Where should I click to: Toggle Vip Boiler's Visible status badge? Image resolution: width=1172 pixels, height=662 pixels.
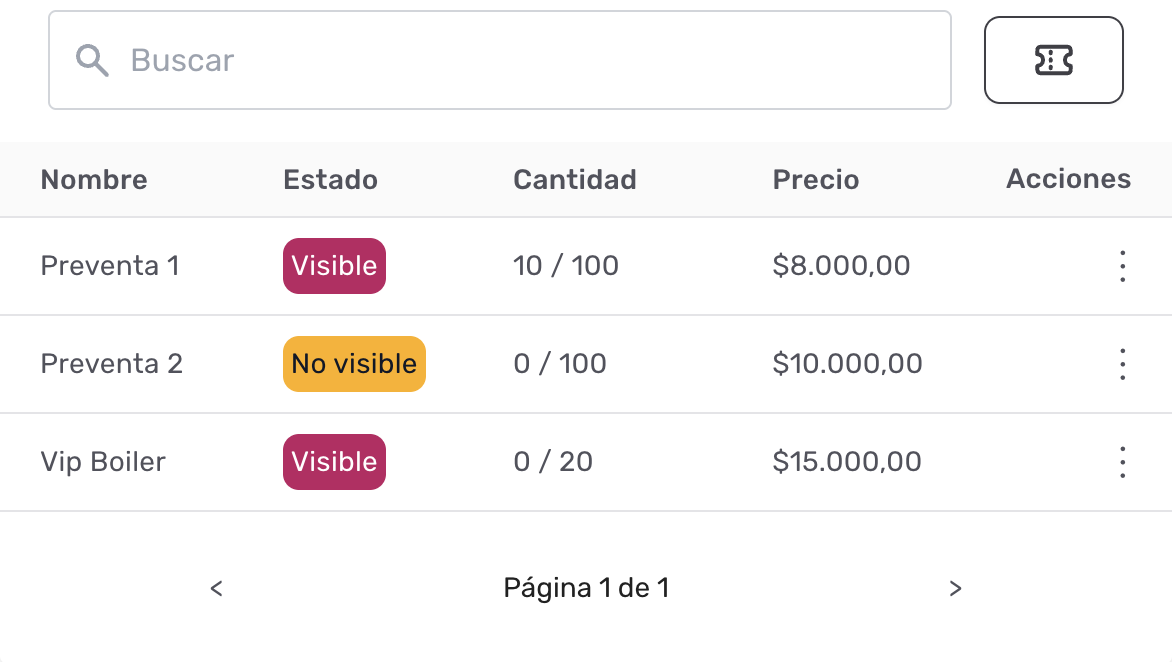334,462
